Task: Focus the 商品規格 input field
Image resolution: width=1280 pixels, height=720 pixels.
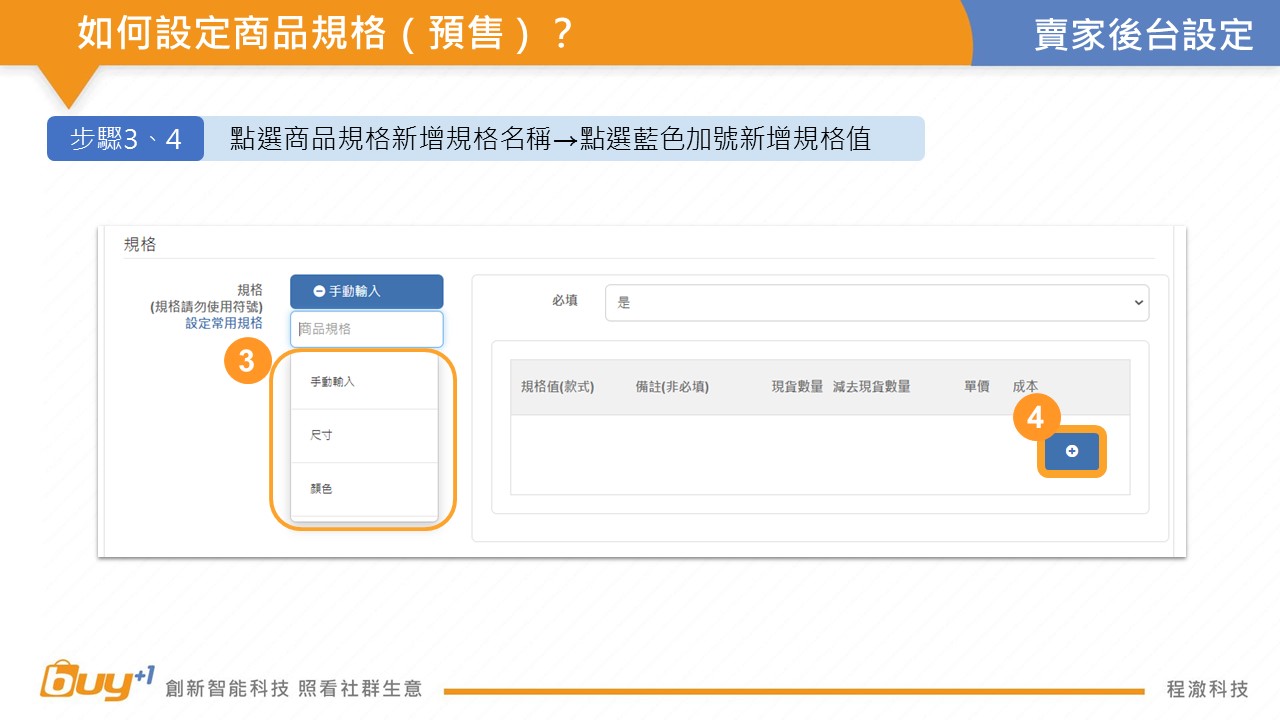Action: pos(366,329)
